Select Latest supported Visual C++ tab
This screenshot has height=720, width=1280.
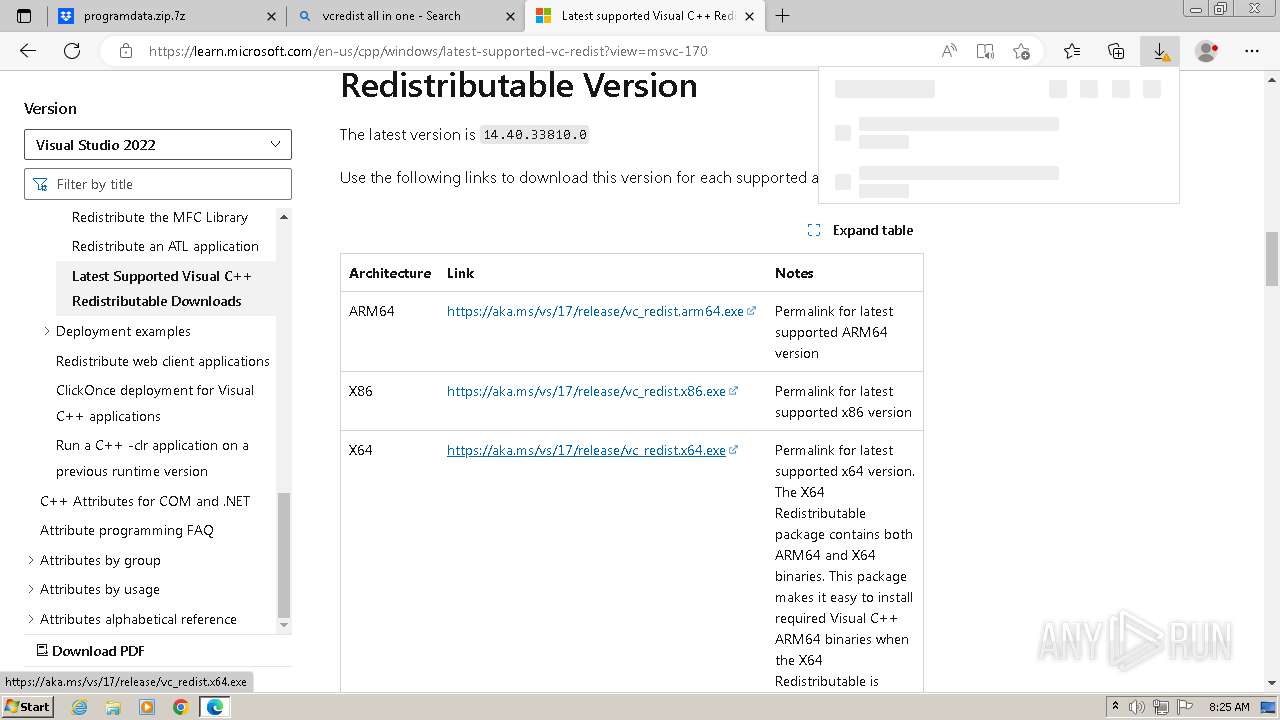[645, 16]
